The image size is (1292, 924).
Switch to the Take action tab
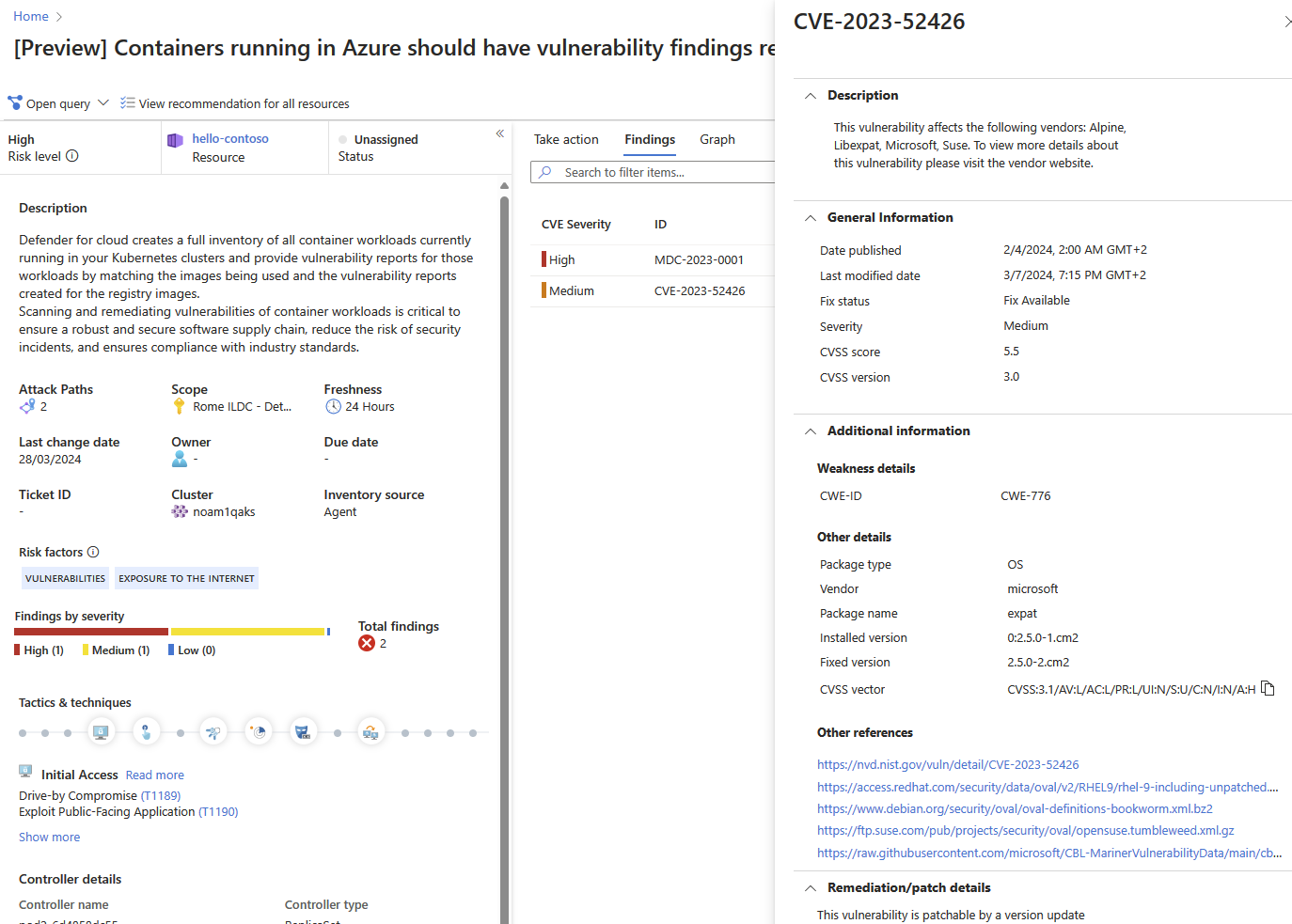[566, 139]
